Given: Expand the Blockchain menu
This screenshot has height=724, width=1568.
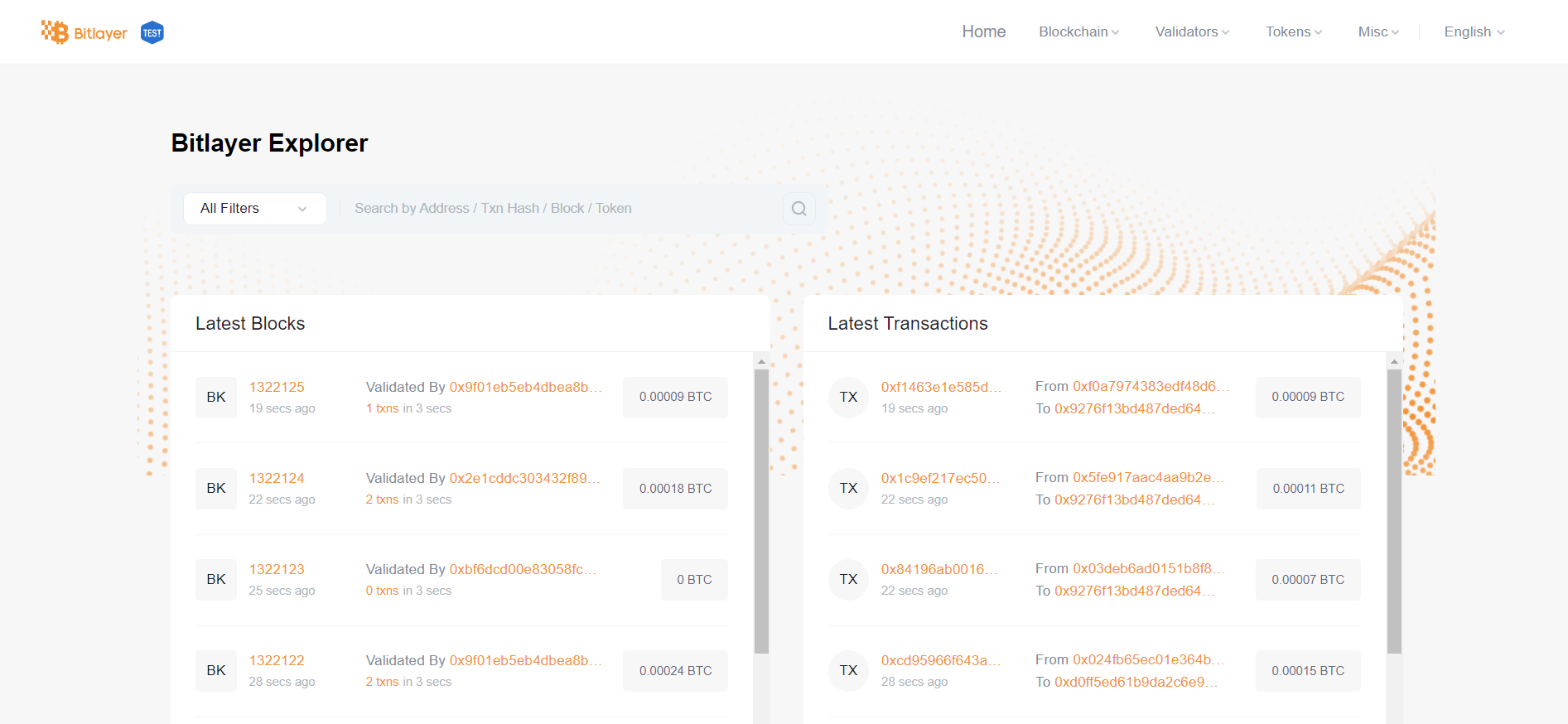Looking at the screenshot, I should pyautogui.click(x=1079, y=31).
